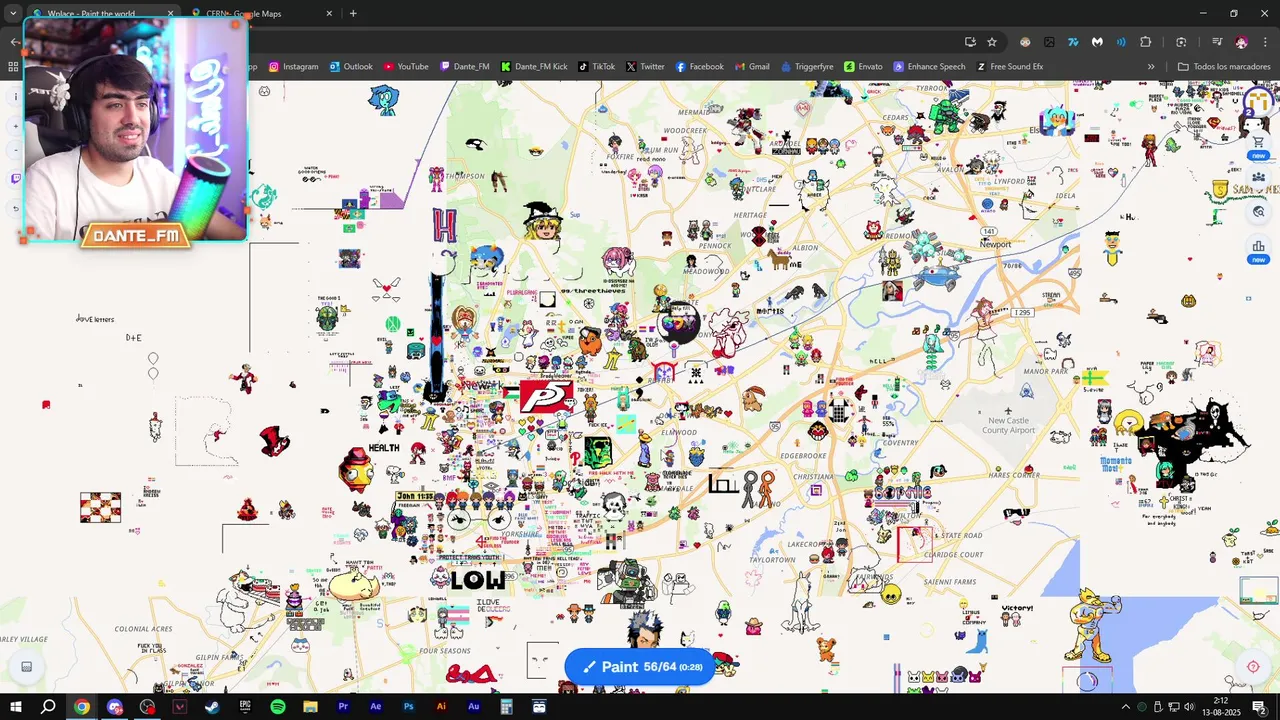Click the wplace map search icon
The width and height of the screenshot is (1280, 720).
point(1258,212)
